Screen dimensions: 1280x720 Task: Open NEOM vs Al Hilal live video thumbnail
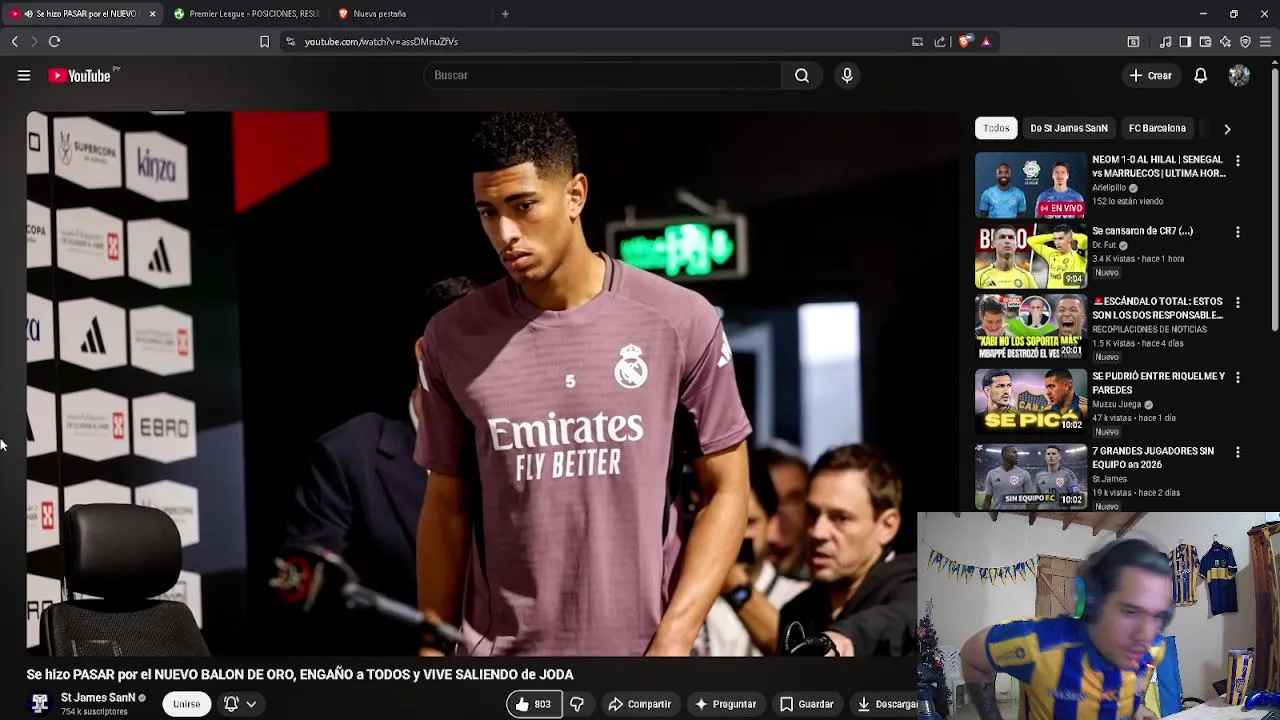(1031, 184)
